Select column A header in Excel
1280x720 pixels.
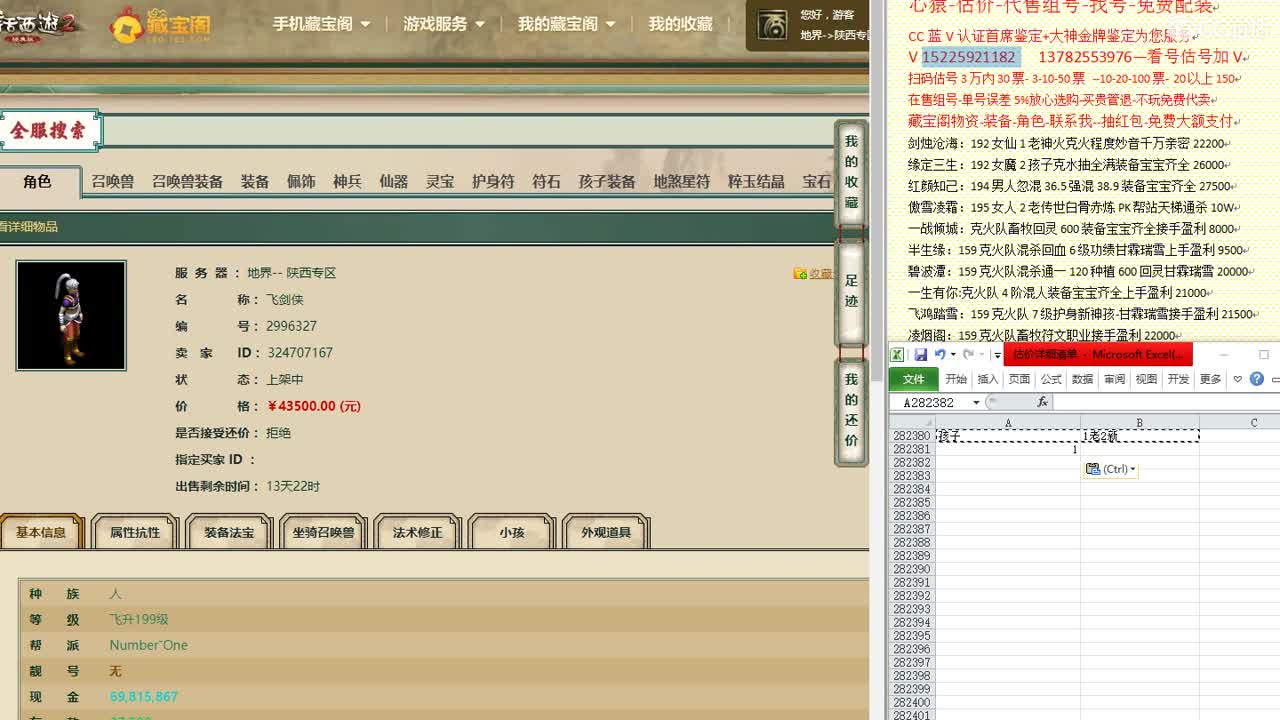[x=1008, y=423]
